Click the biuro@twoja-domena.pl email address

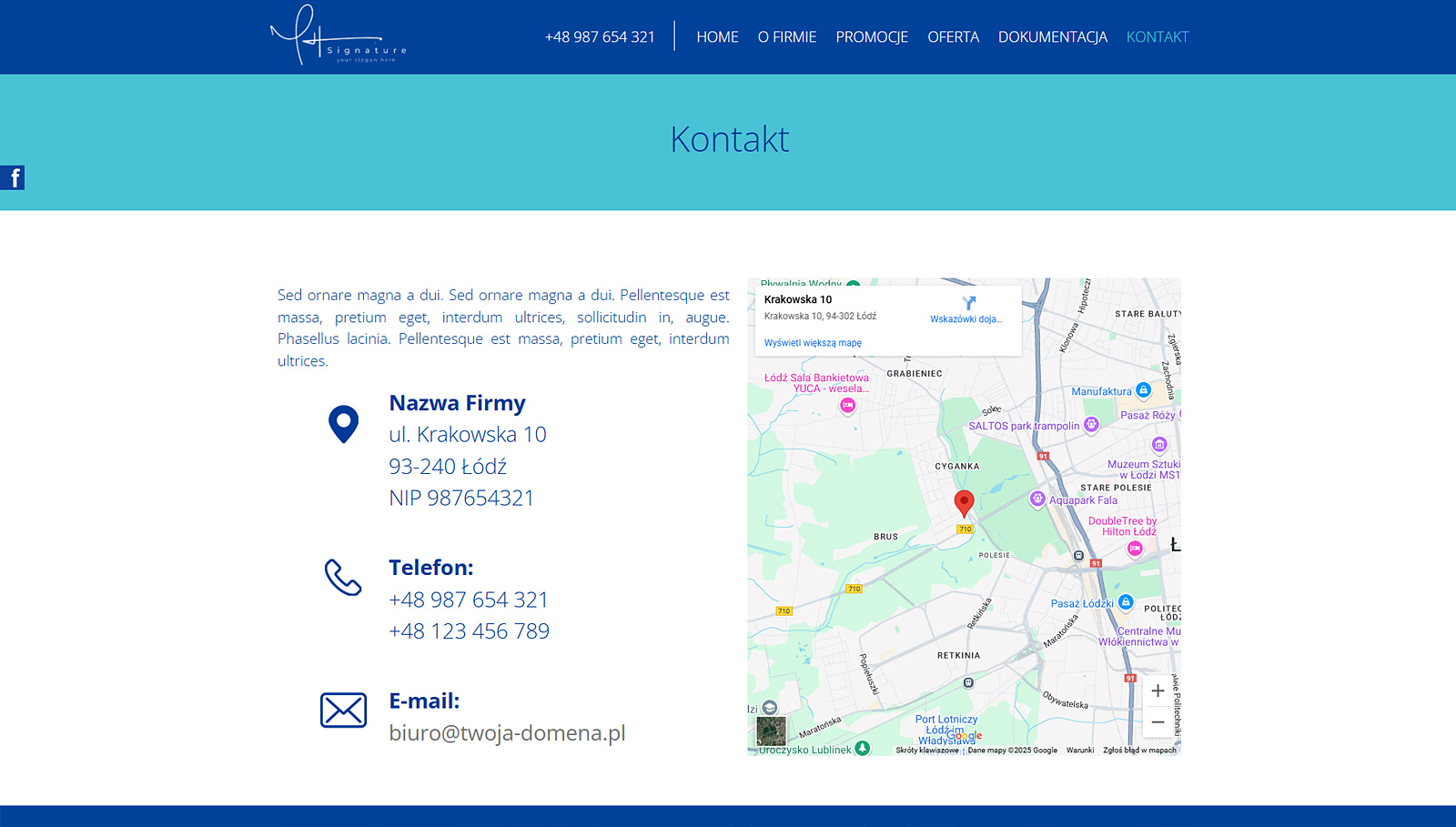[507, 733]
